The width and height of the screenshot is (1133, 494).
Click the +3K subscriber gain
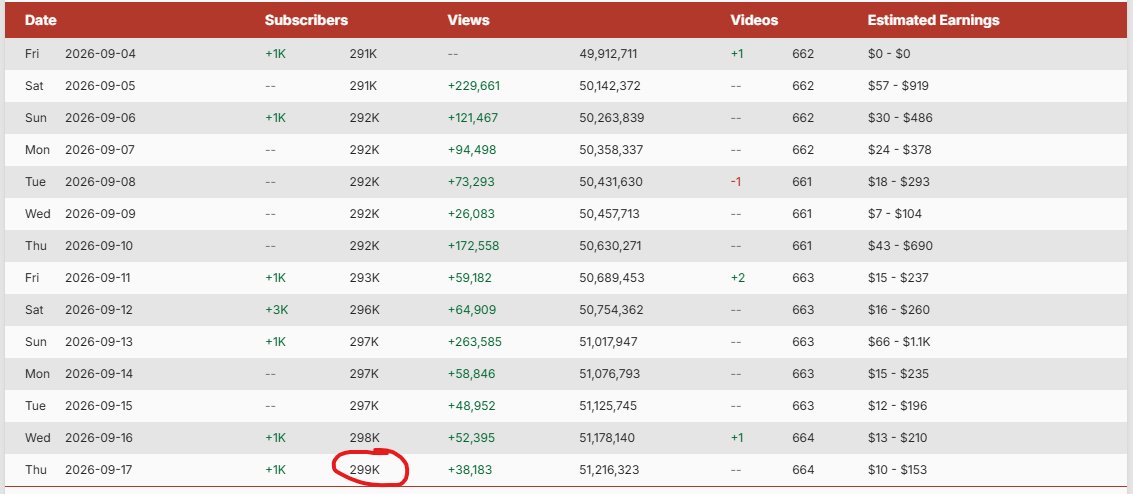pyautogui.click(x=277, y=310)
